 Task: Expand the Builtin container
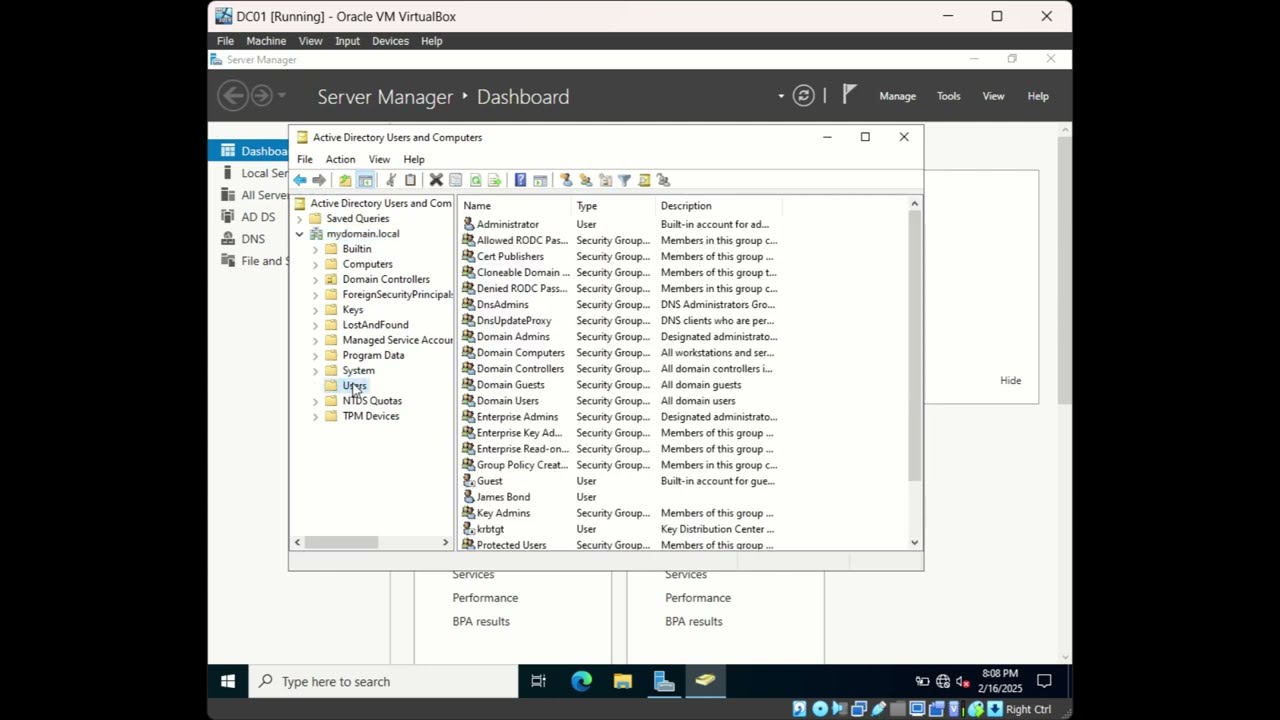click(315, 249)
